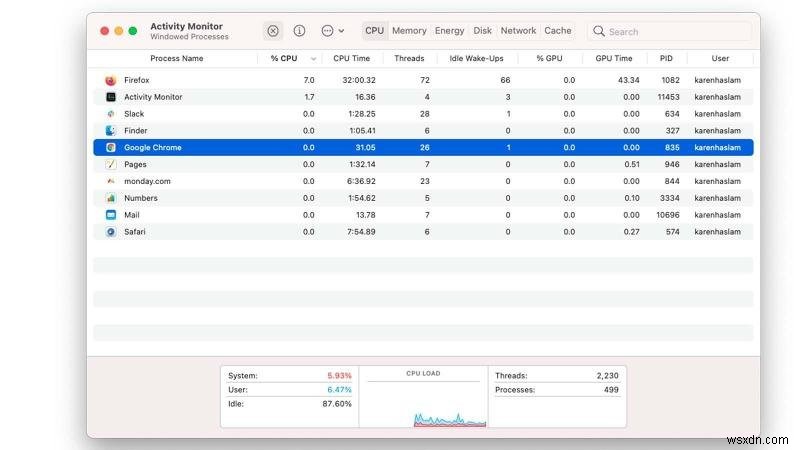Click the monday.com app icon
The image size is (800, 450).
tap(111, 181)
